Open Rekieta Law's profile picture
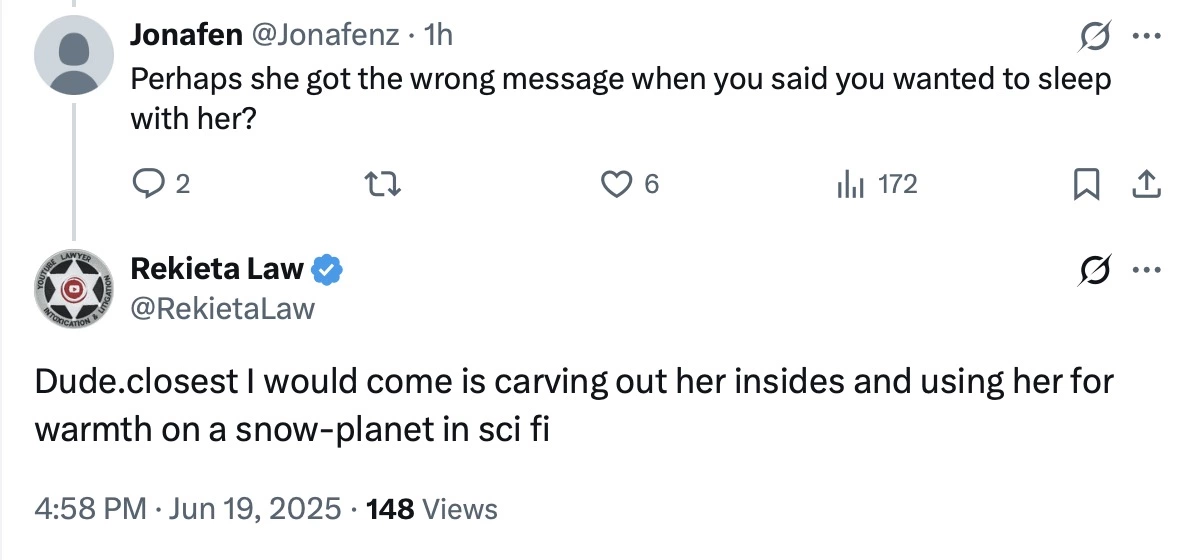Screen dimensions: 1198x560 [x=74, y=290]
